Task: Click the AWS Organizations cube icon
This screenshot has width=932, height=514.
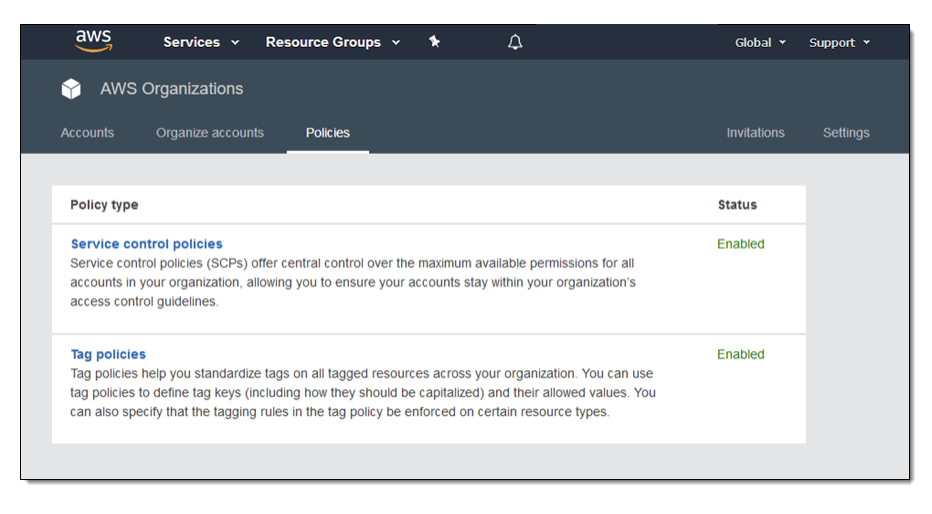Action: click(71, 89)
